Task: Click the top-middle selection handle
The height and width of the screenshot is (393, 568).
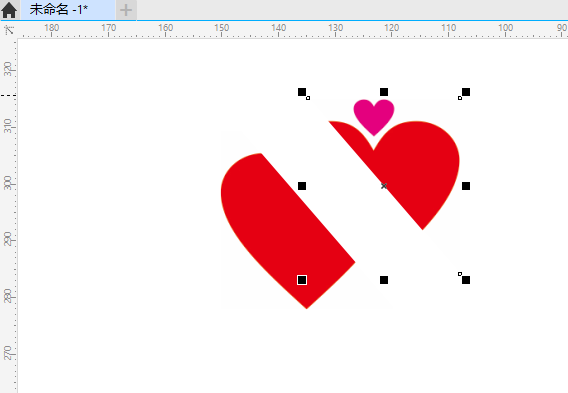Action: (384, 92)
